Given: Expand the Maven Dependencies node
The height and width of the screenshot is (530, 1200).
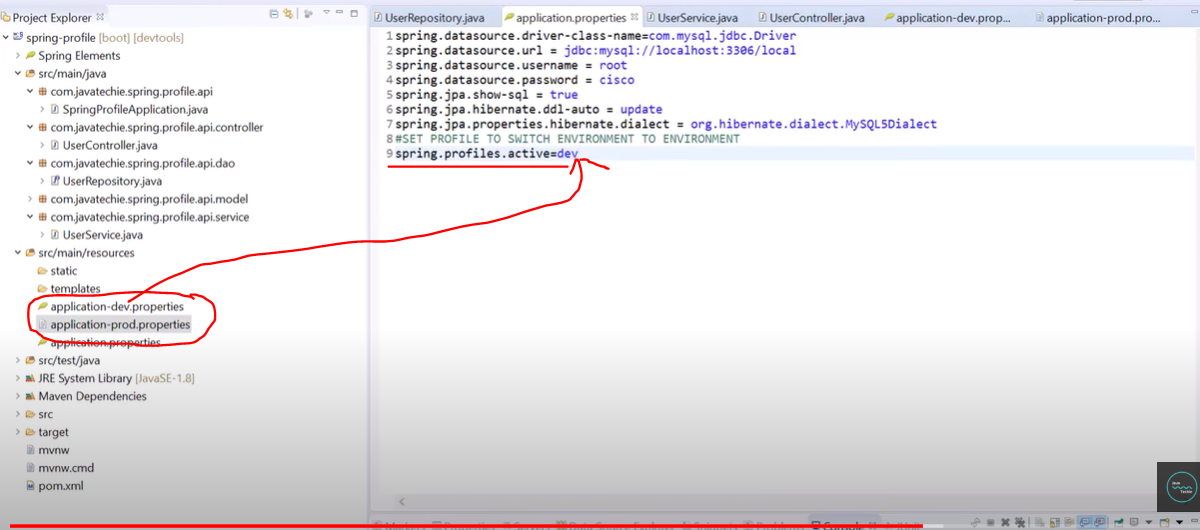Looking at the screenshot, I should (17, 396).
